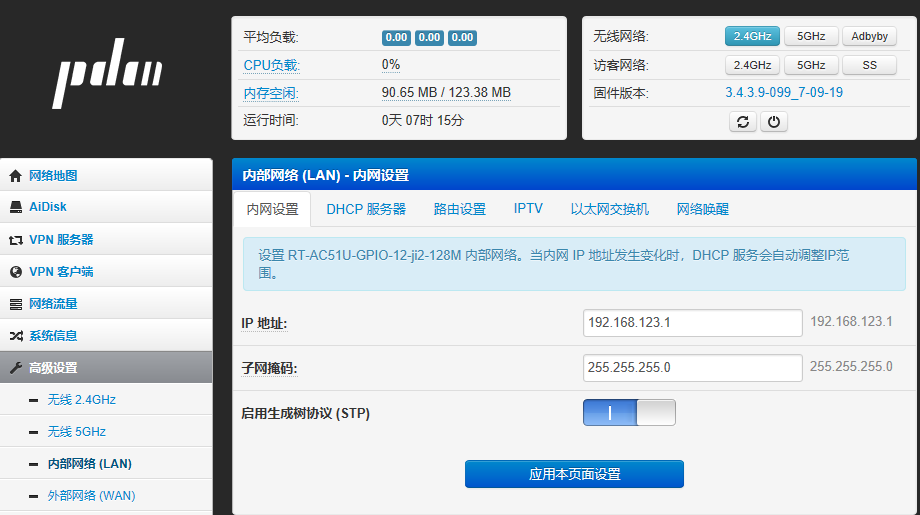Click the second 0.00 load average badge
The width and height of the screenshot is (920, 515).
429,38
